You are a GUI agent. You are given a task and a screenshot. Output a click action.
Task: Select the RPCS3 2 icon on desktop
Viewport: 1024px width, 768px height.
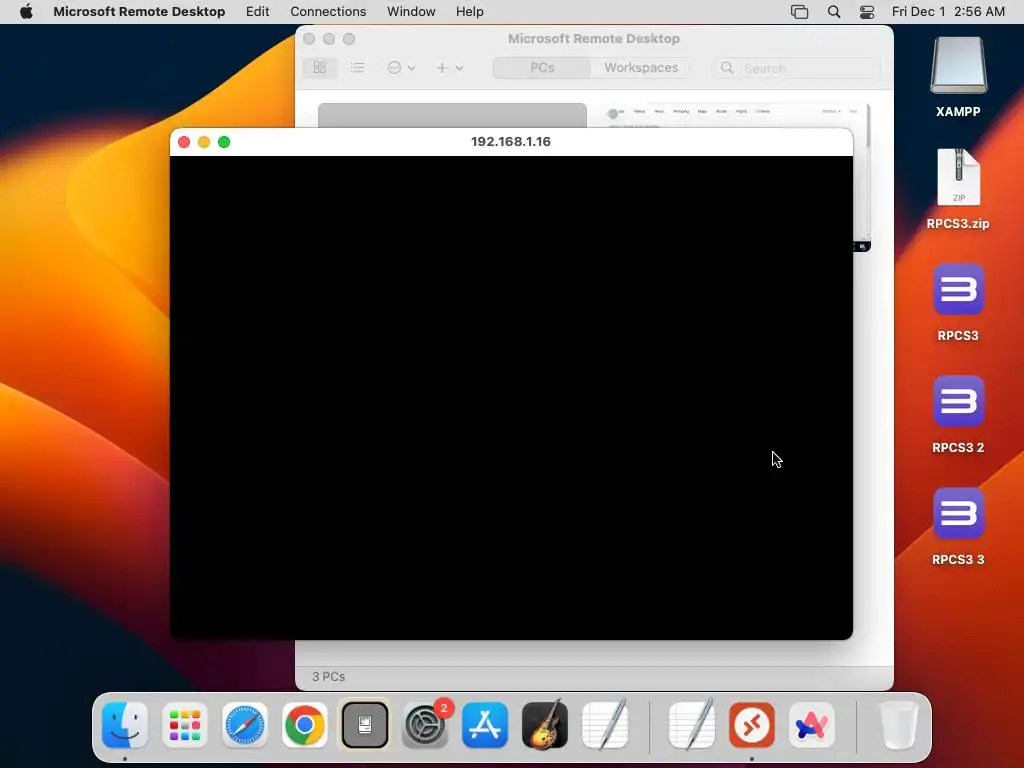[x=958, y=414]
